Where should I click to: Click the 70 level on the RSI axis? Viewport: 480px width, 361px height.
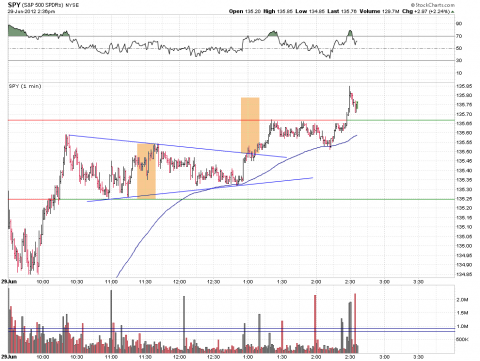click(459, 36)
